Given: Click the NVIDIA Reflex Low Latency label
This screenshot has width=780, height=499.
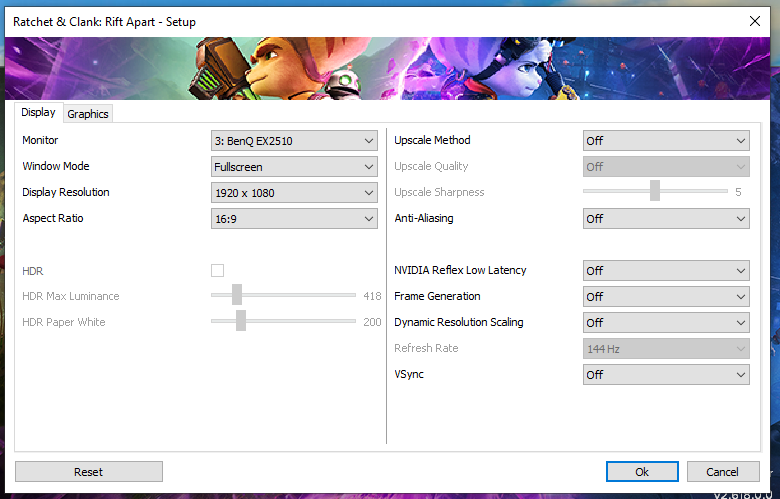Looking at the screenshot, I should (460, 270).
